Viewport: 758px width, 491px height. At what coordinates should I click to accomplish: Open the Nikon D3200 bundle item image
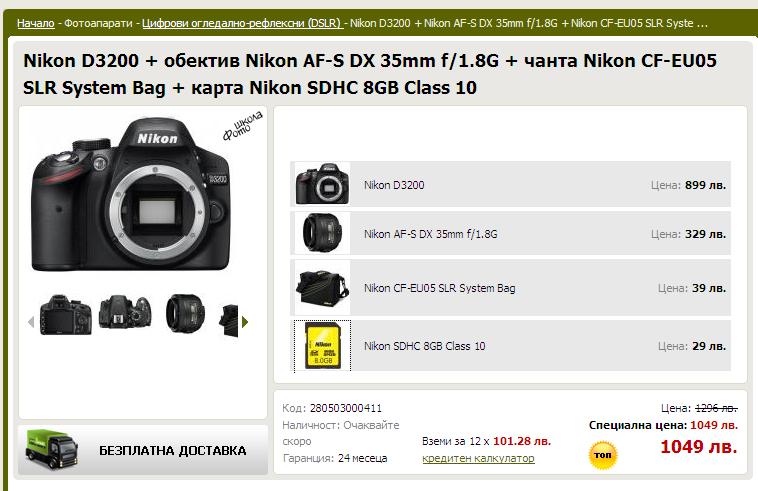322,184
